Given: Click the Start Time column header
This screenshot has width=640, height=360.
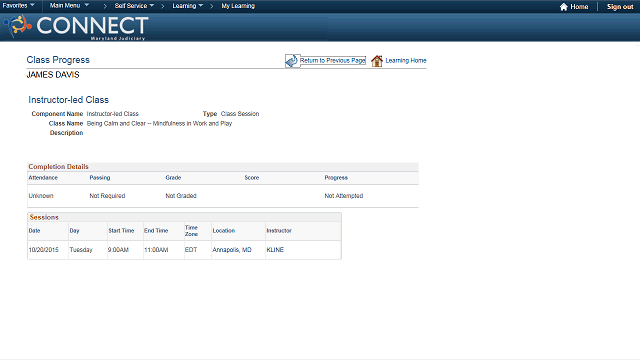Looking at the screenshot, I should tap(121, 231).
